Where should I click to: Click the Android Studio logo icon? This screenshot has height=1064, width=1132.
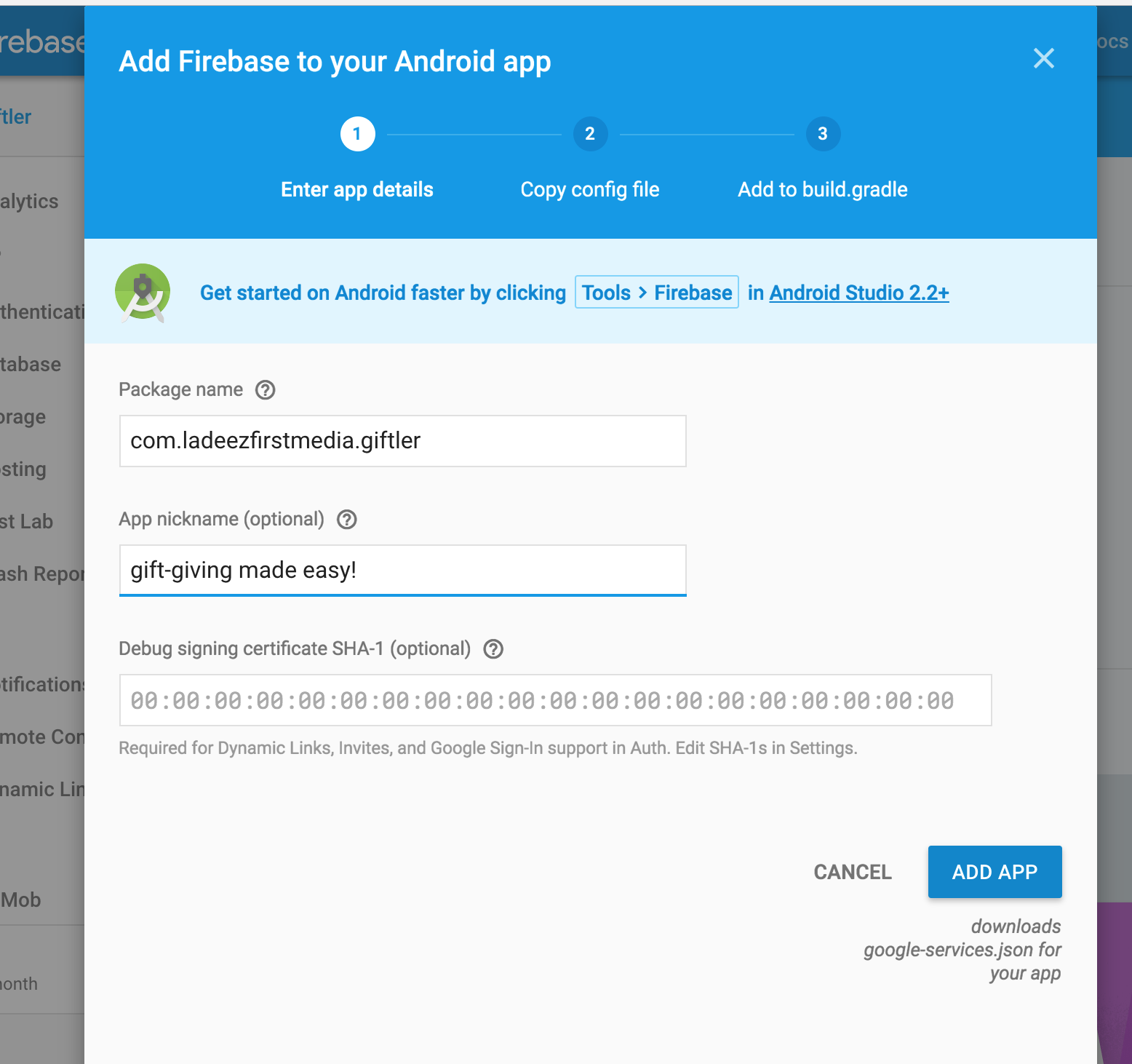[143, 293]
